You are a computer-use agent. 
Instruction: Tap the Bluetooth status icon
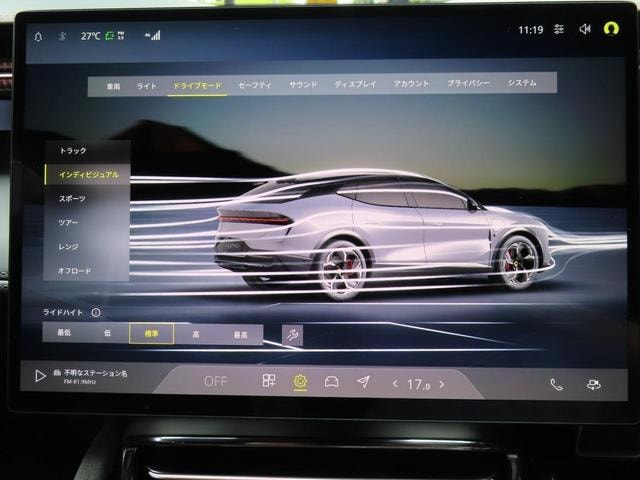pyautogui.click(x=62, y=36)
